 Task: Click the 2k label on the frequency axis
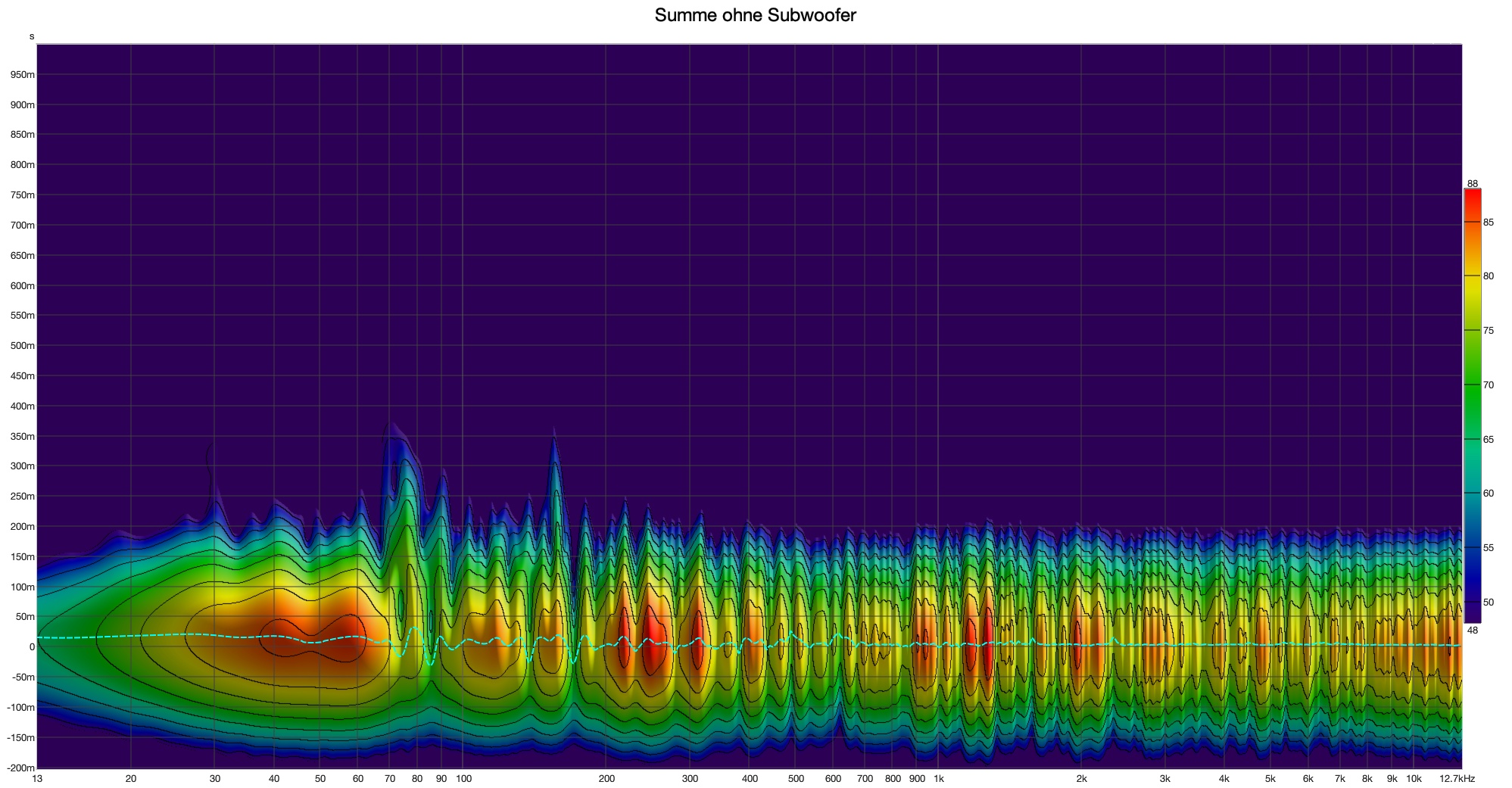click(1081, 779)
